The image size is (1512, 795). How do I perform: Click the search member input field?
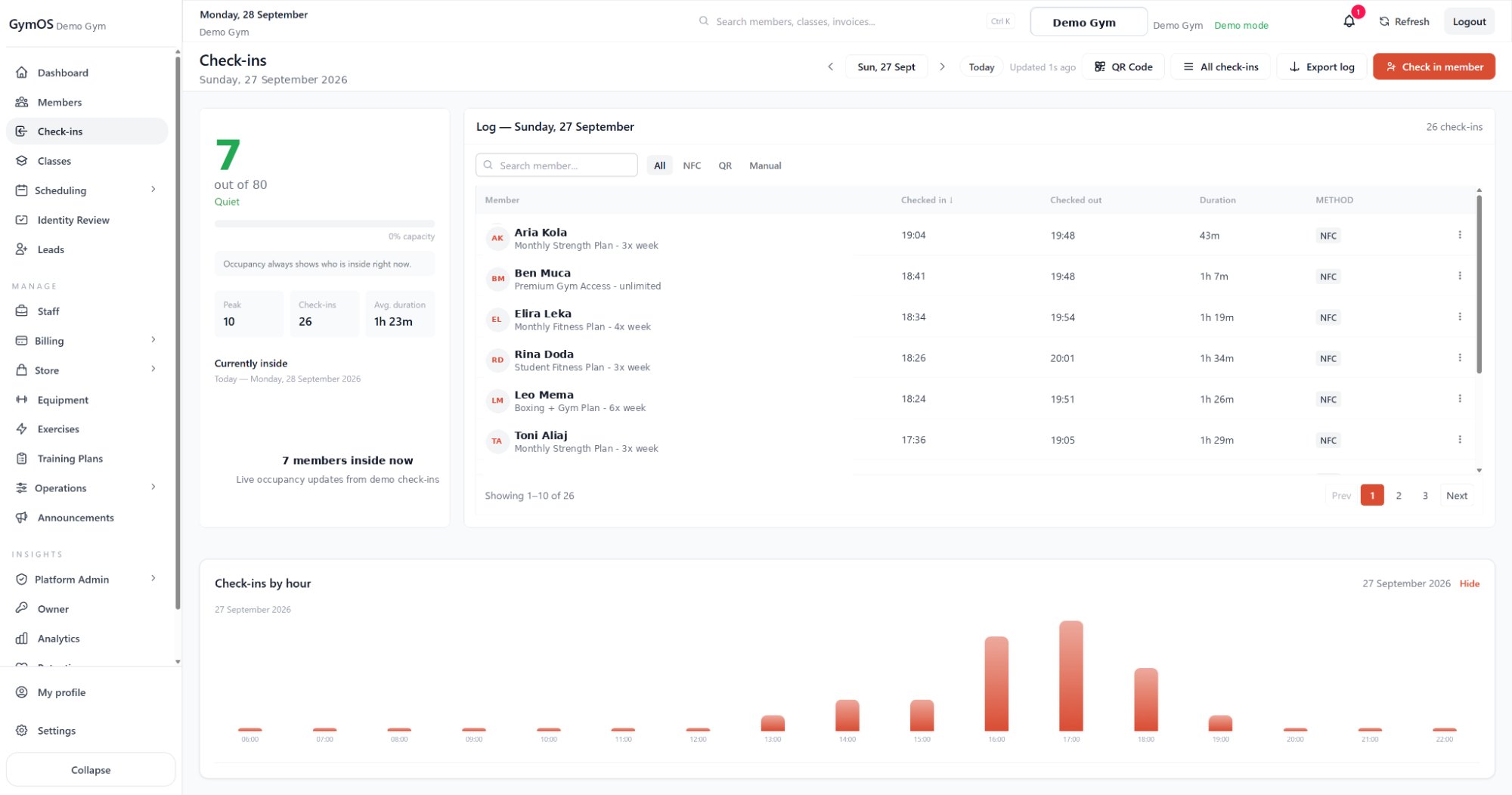click(556, 165)
